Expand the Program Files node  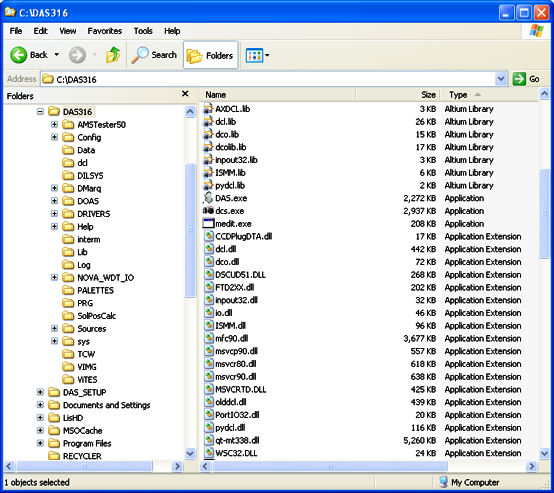[x=40, y=443]
